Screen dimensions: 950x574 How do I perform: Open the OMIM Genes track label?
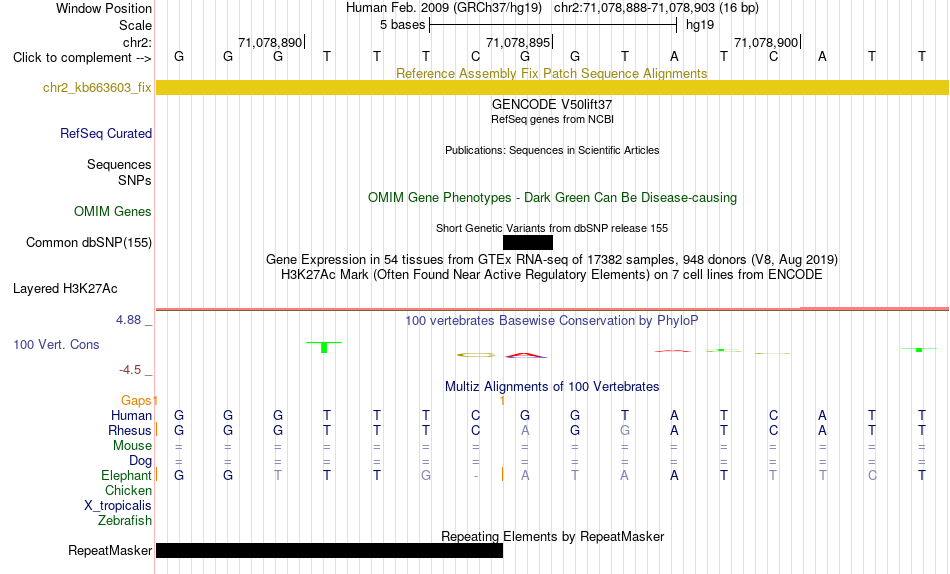click(x=113, y=212)
